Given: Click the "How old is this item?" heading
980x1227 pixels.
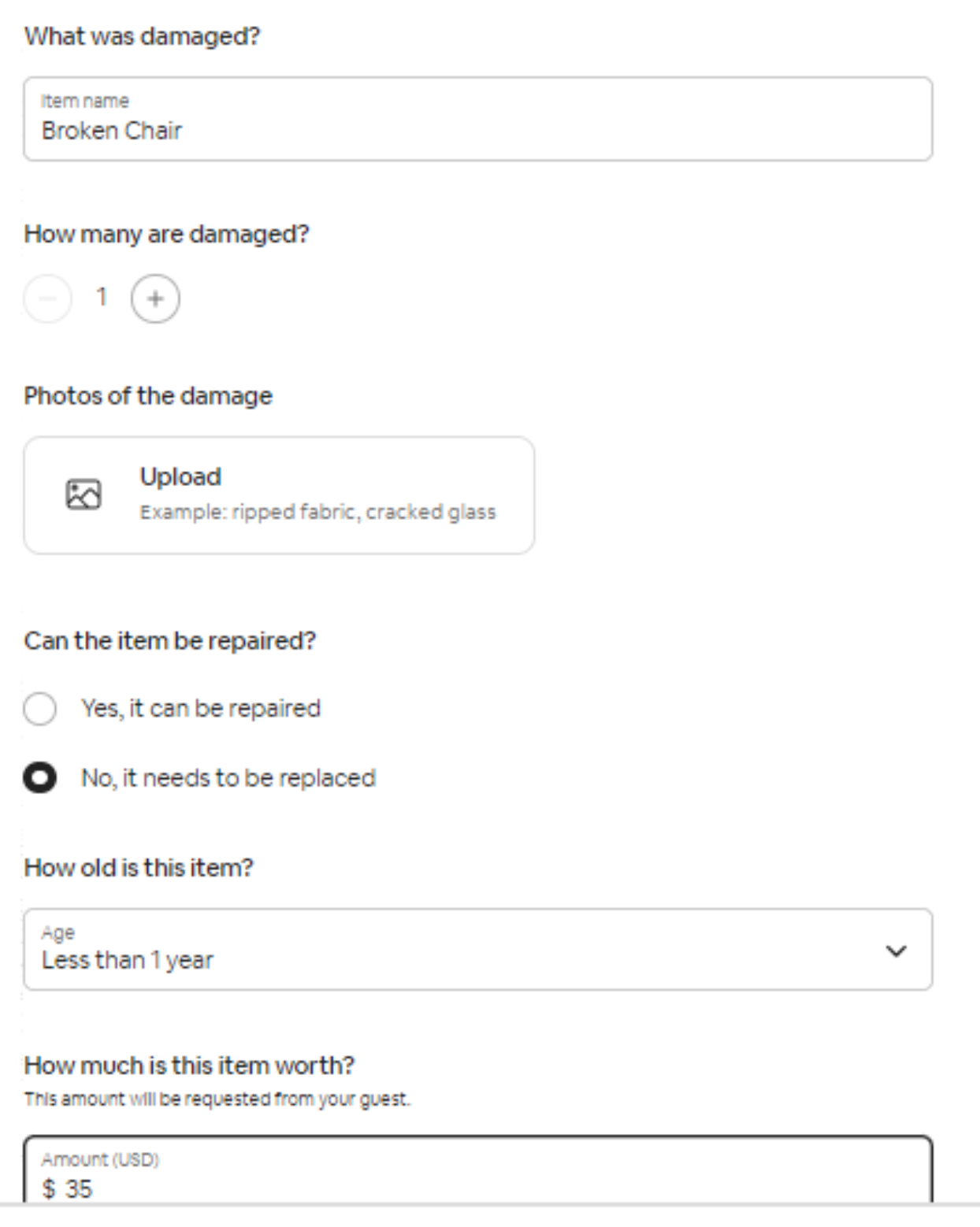Looking at the screenshot, I should (139, 867).
